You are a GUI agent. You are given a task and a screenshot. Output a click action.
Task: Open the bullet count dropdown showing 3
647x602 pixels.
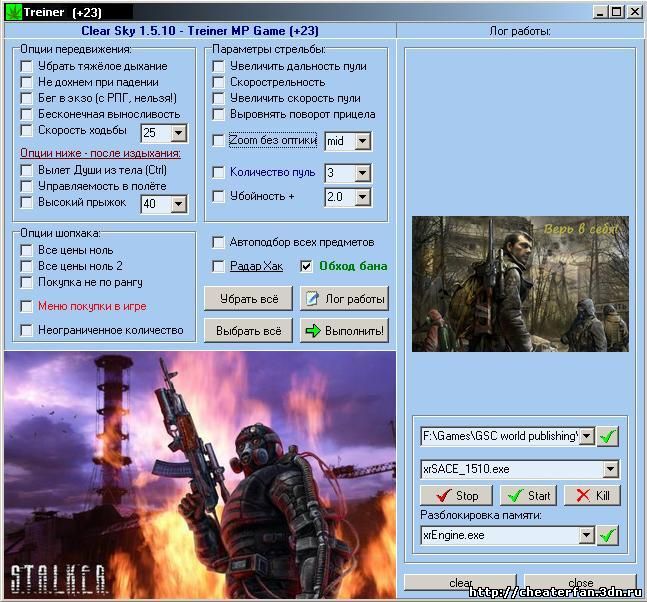pyautogui.click(x=362, y=173)
